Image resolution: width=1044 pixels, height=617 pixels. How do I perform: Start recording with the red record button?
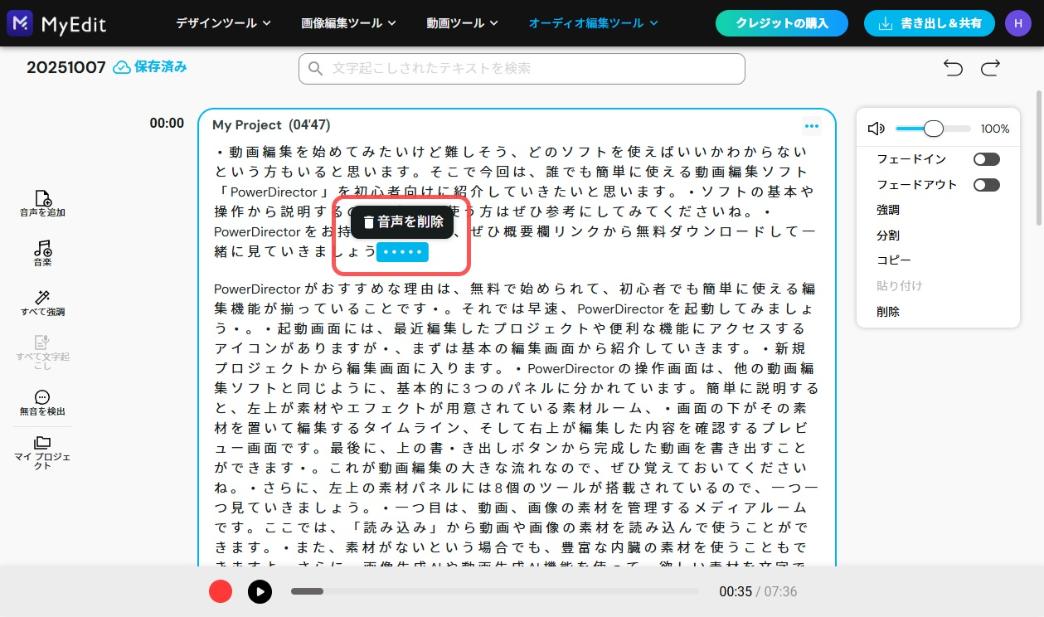(220, 591)
